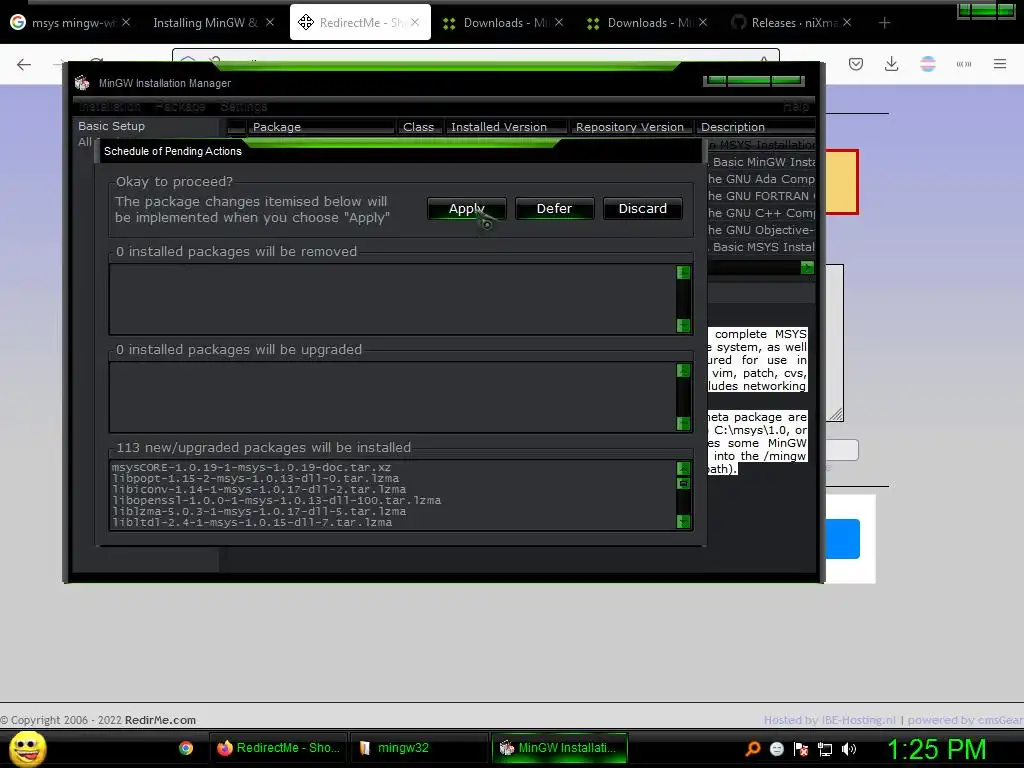Switch to RedirectMe Firefox taskbar button

point(278,748)
